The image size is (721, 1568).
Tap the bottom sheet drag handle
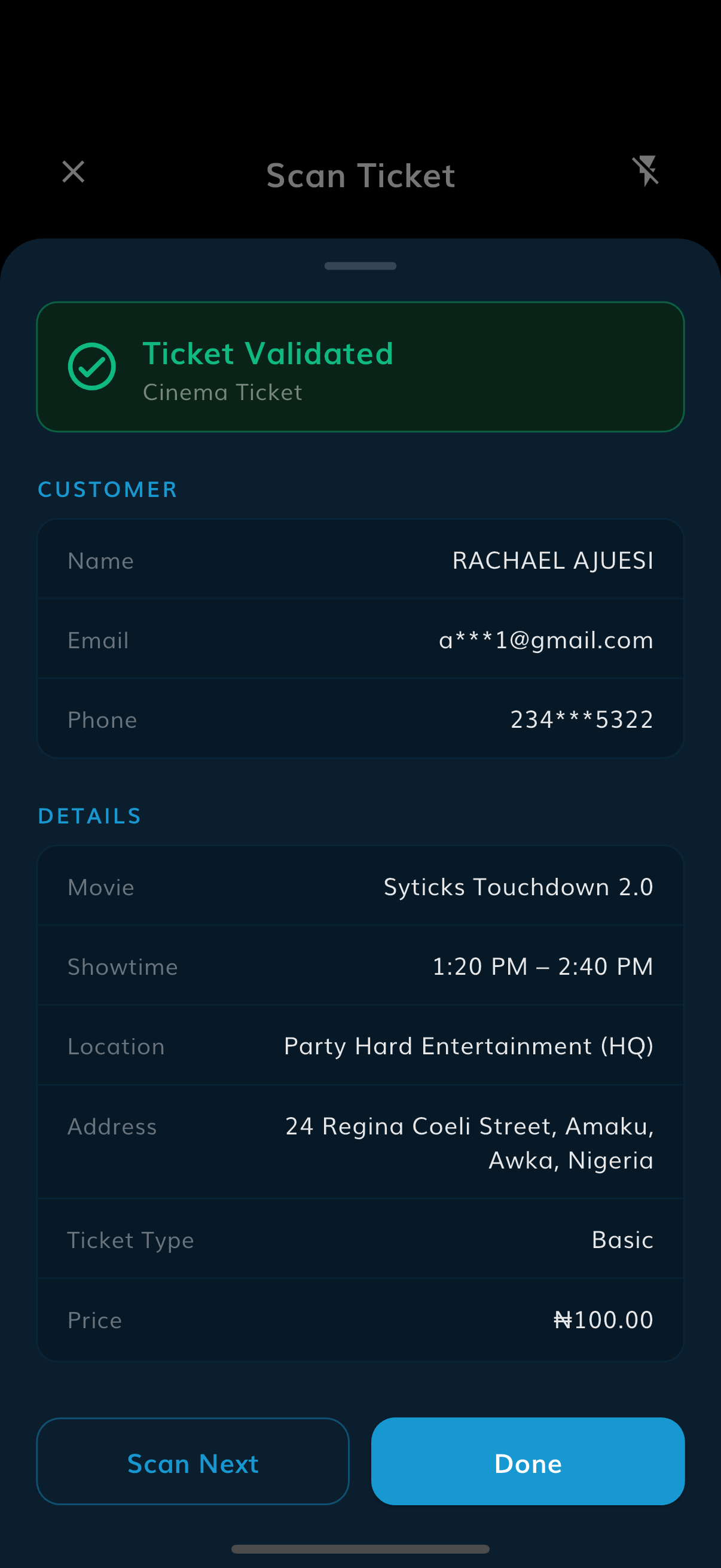point(360,266)
